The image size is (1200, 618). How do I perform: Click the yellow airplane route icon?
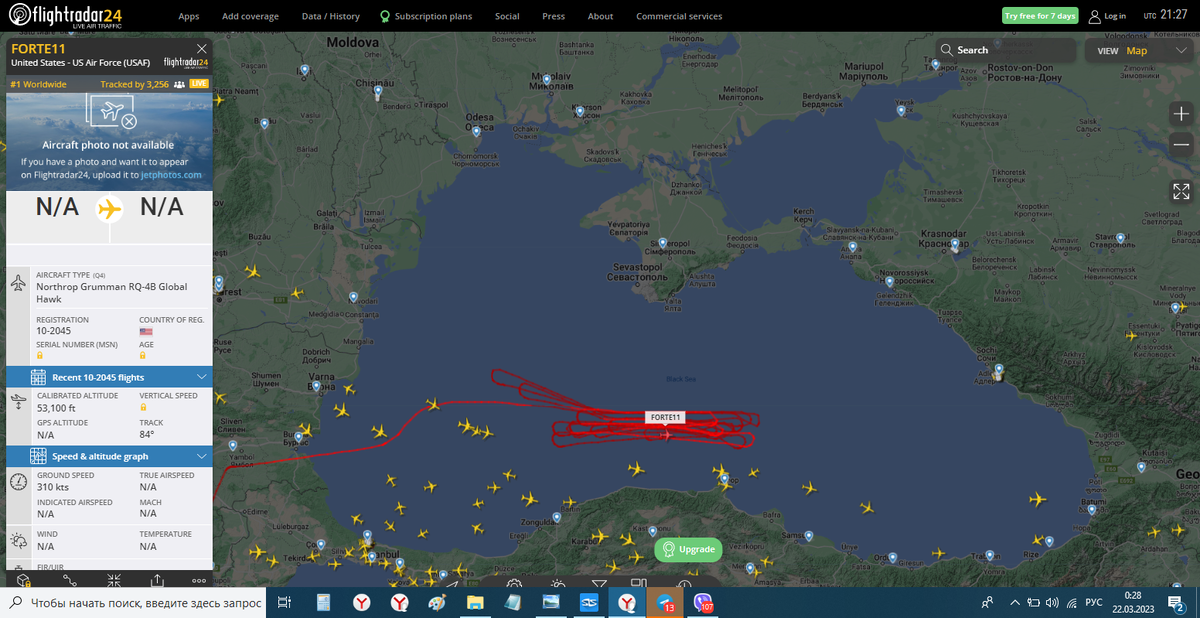click(x=109, y=209)
